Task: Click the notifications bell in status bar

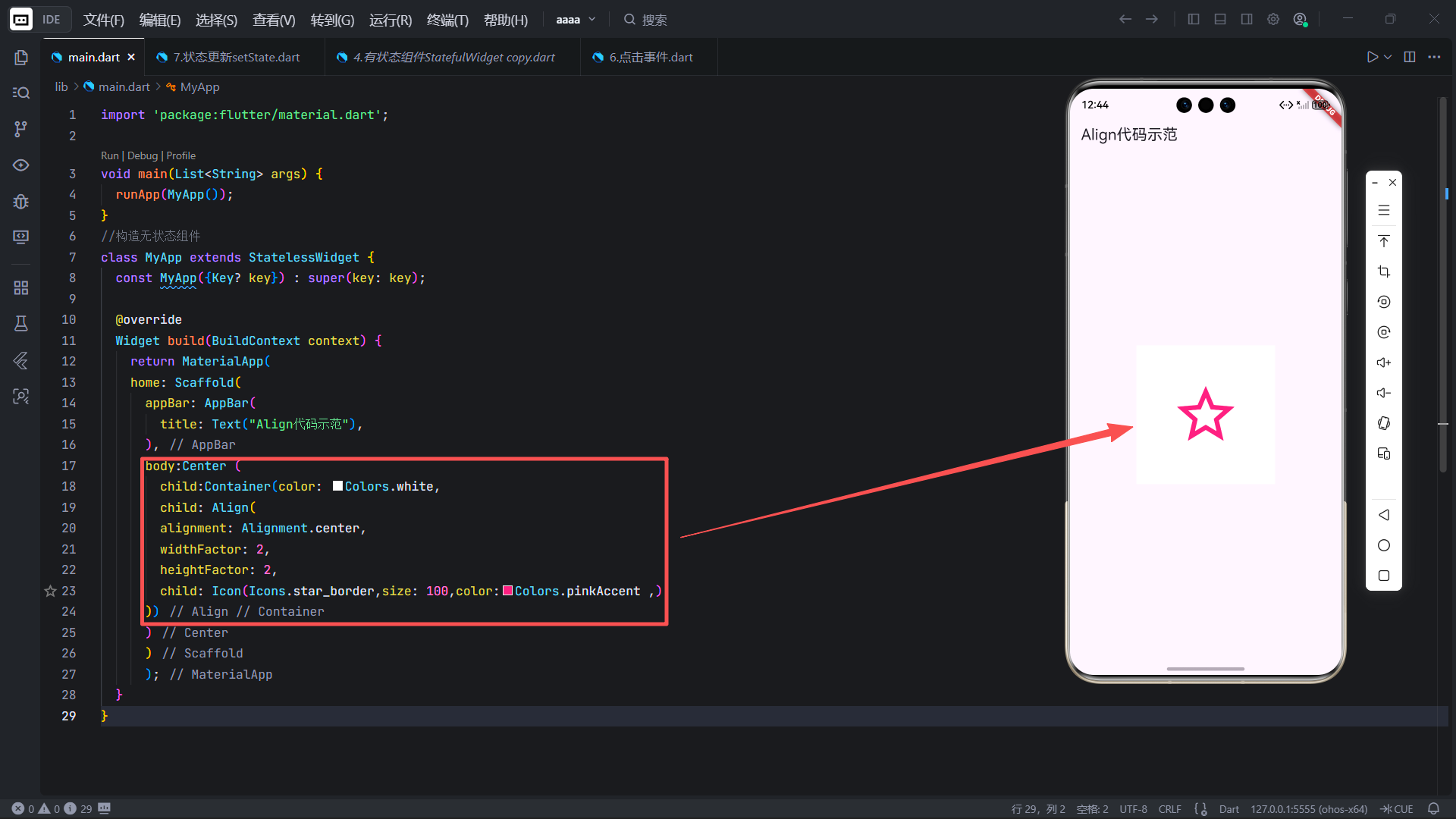Action: [1433, 808]
